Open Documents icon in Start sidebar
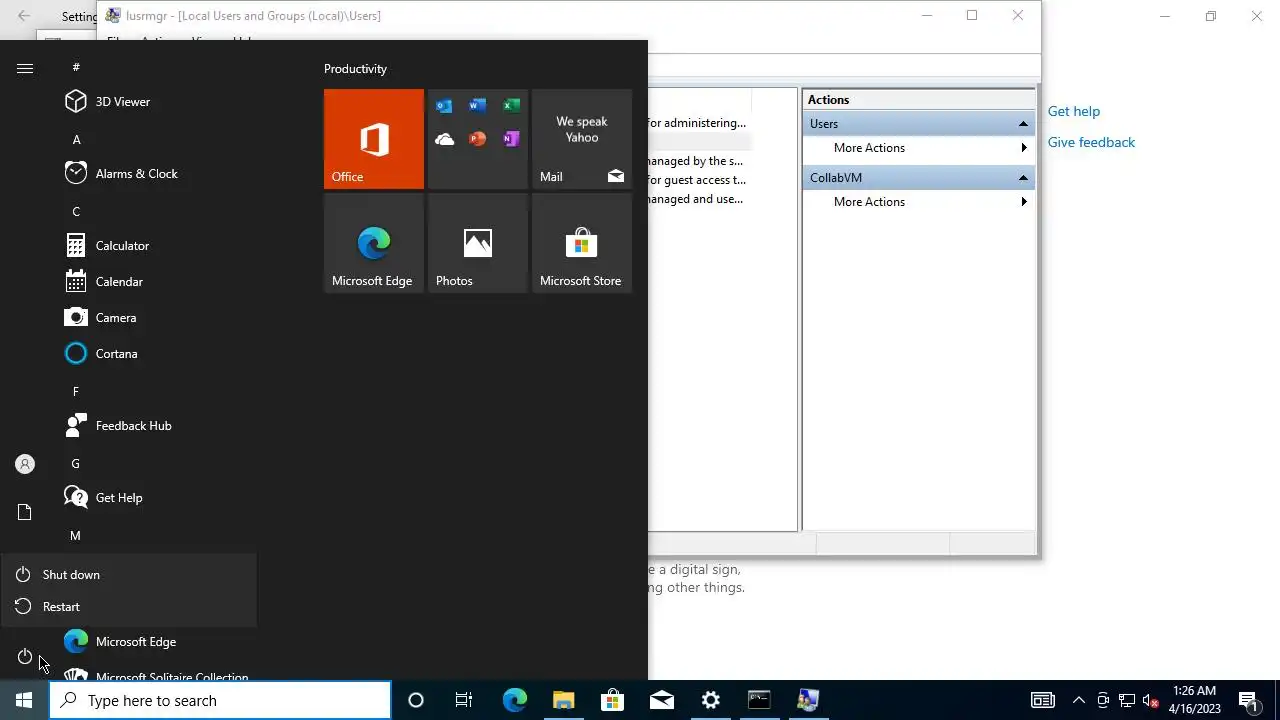The width and height of the screenshot is (1280, 720). pyautogui.click(x=25, y=512)
